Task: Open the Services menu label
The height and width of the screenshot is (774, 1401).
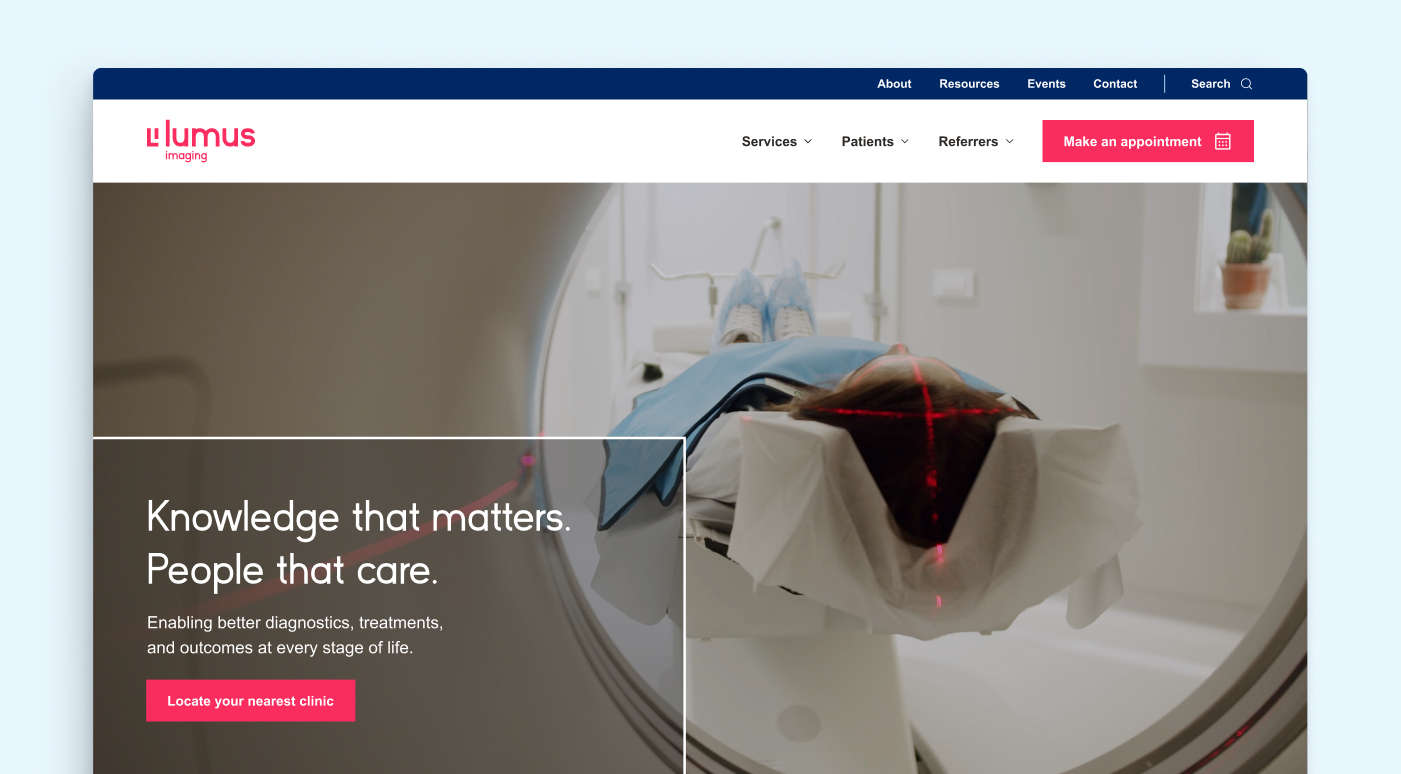Action: point(769,141)
